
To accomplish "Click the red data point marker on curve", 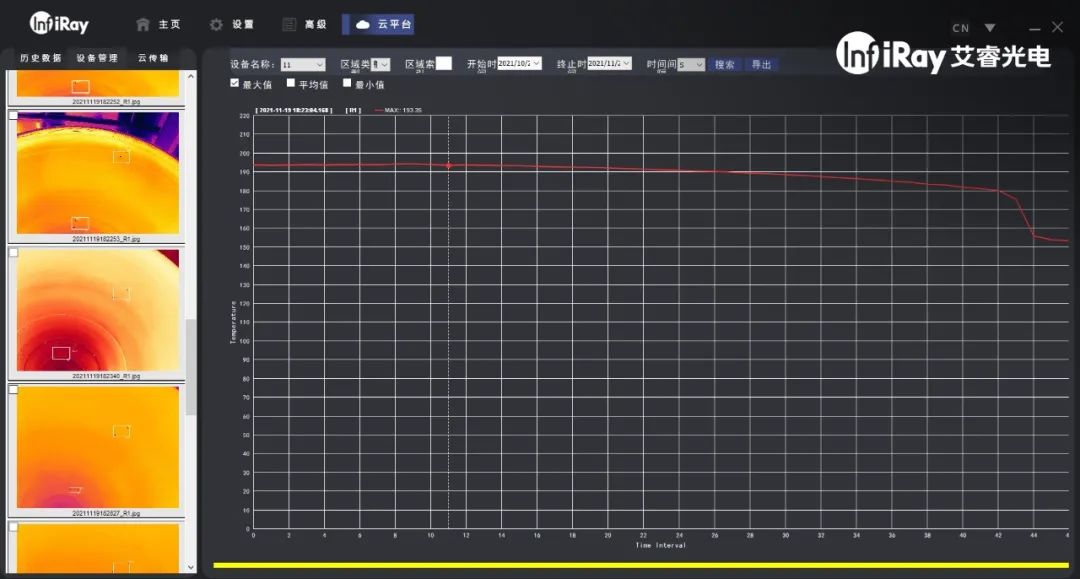I will coord(448,165).
